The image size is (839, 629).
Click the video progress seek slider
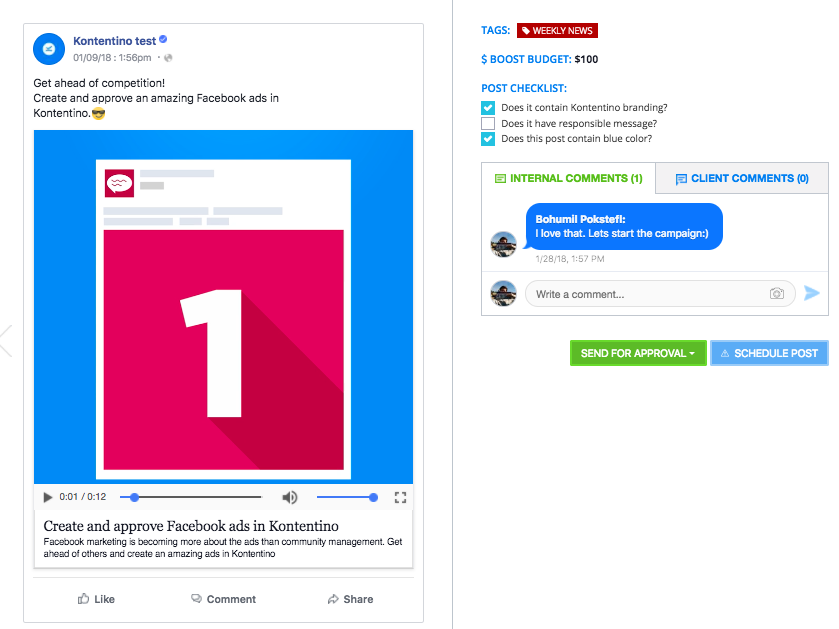tap(190, 497)
